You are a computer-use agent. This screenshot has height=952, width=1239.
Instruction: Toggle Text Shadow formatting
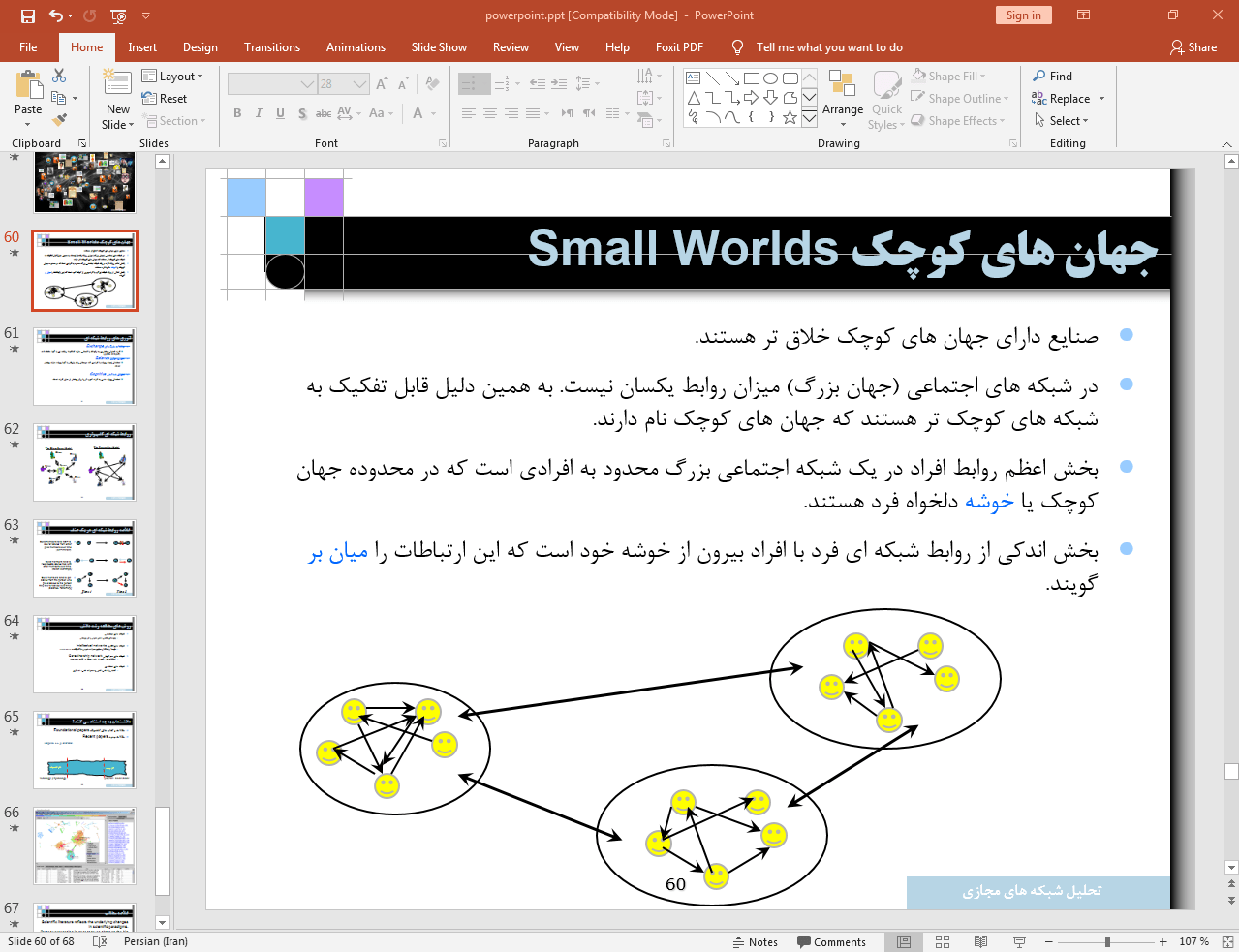[302, 113]
